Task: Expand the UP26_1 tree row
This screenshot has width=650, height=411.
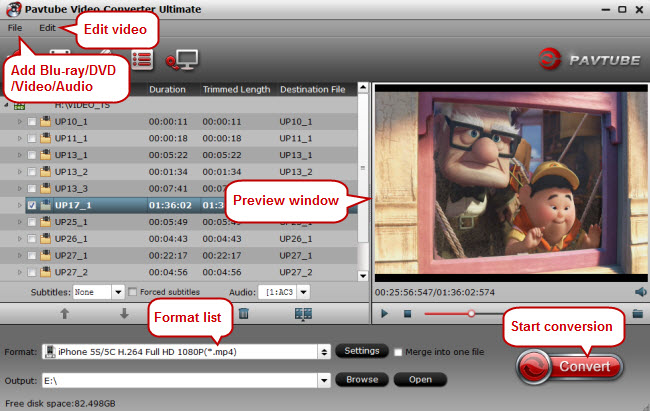Action: tap(19, 239)
